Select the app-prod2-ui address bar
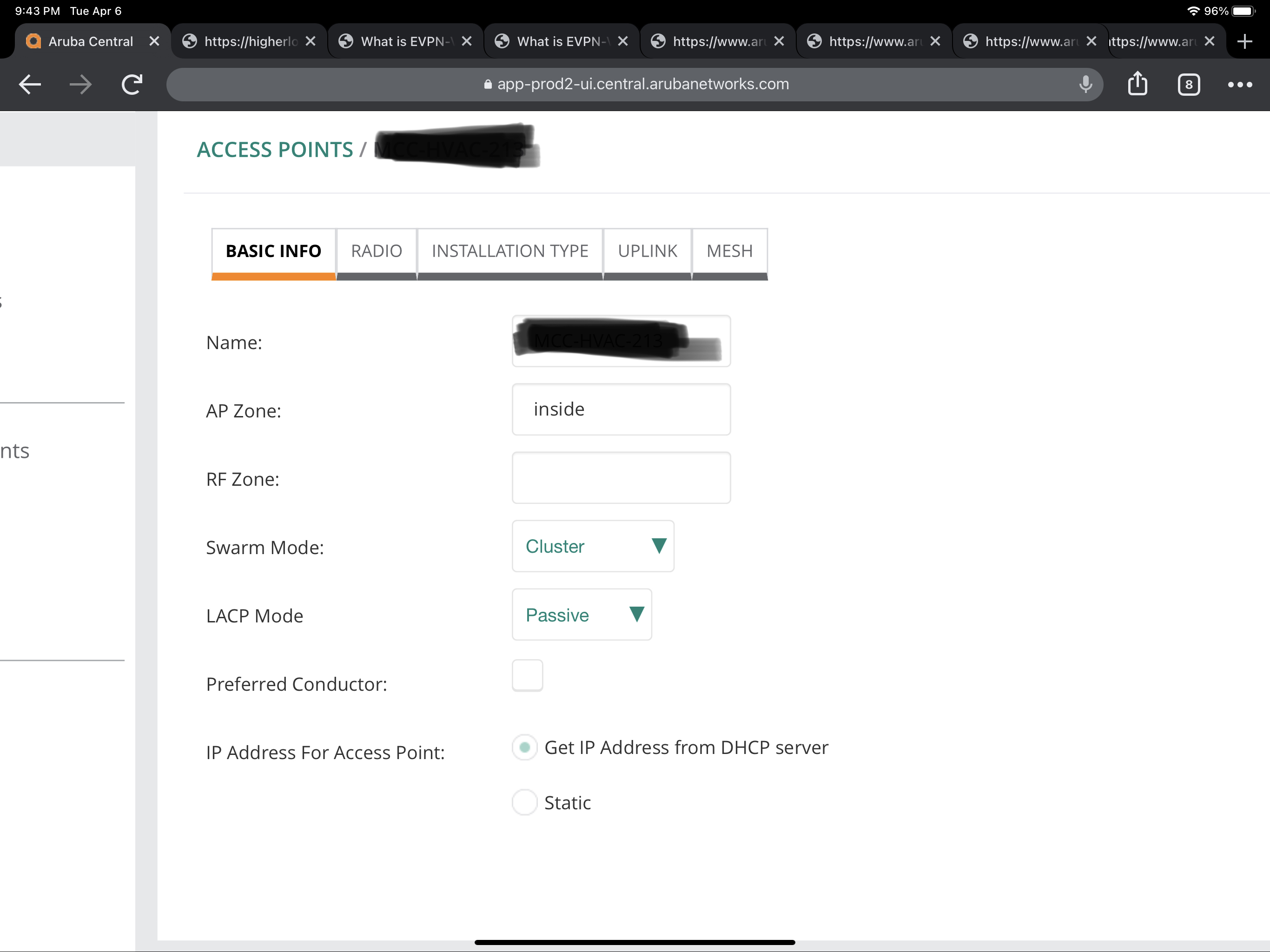Viewport: 1270px width, 952px height. click(x=643, y=84)
